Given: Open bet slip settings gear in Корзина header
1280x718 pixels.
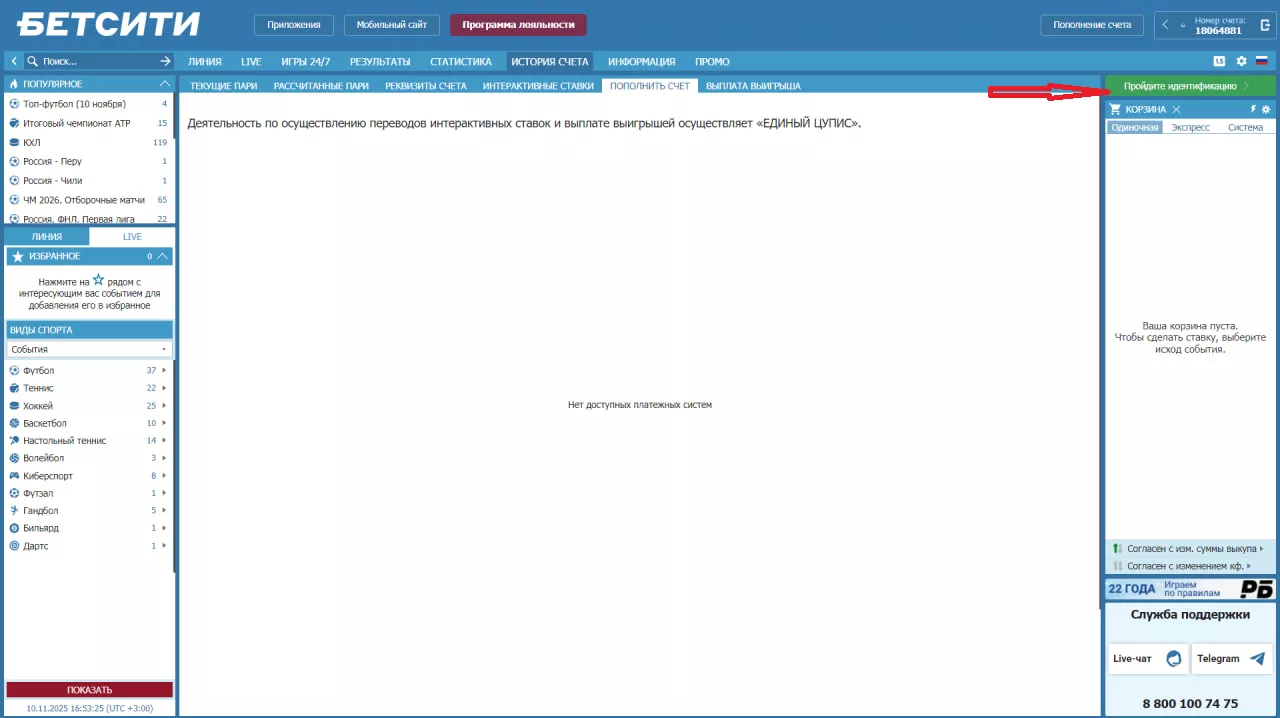Looking at the screenshot, I should 1266,109.
